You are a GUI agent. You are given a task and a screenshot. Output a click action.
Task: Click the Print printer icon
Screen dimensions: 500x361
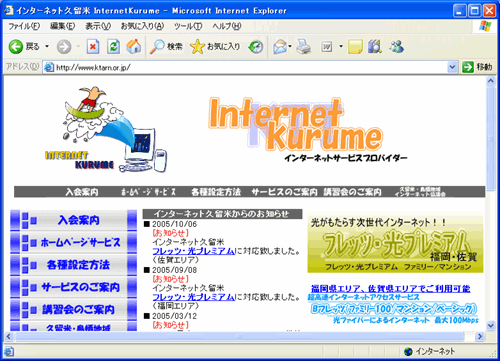(x=304, y=47)
